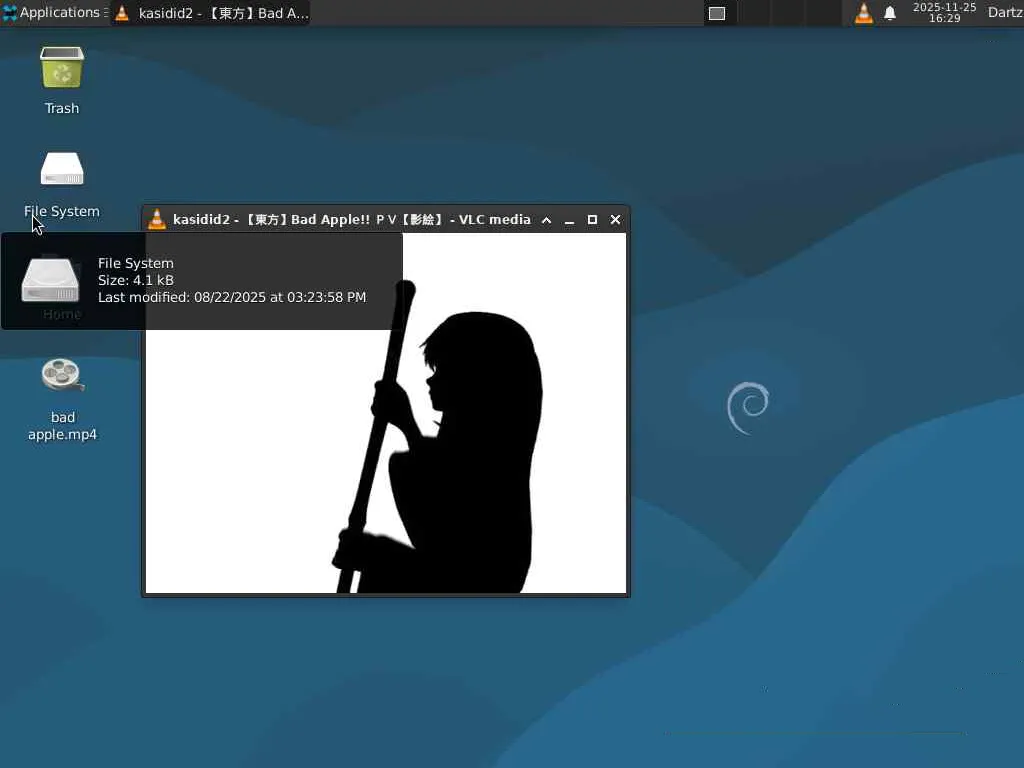
Task: Click the VLC cone icon in window titlebar
Action: click(x=157, y=219)
